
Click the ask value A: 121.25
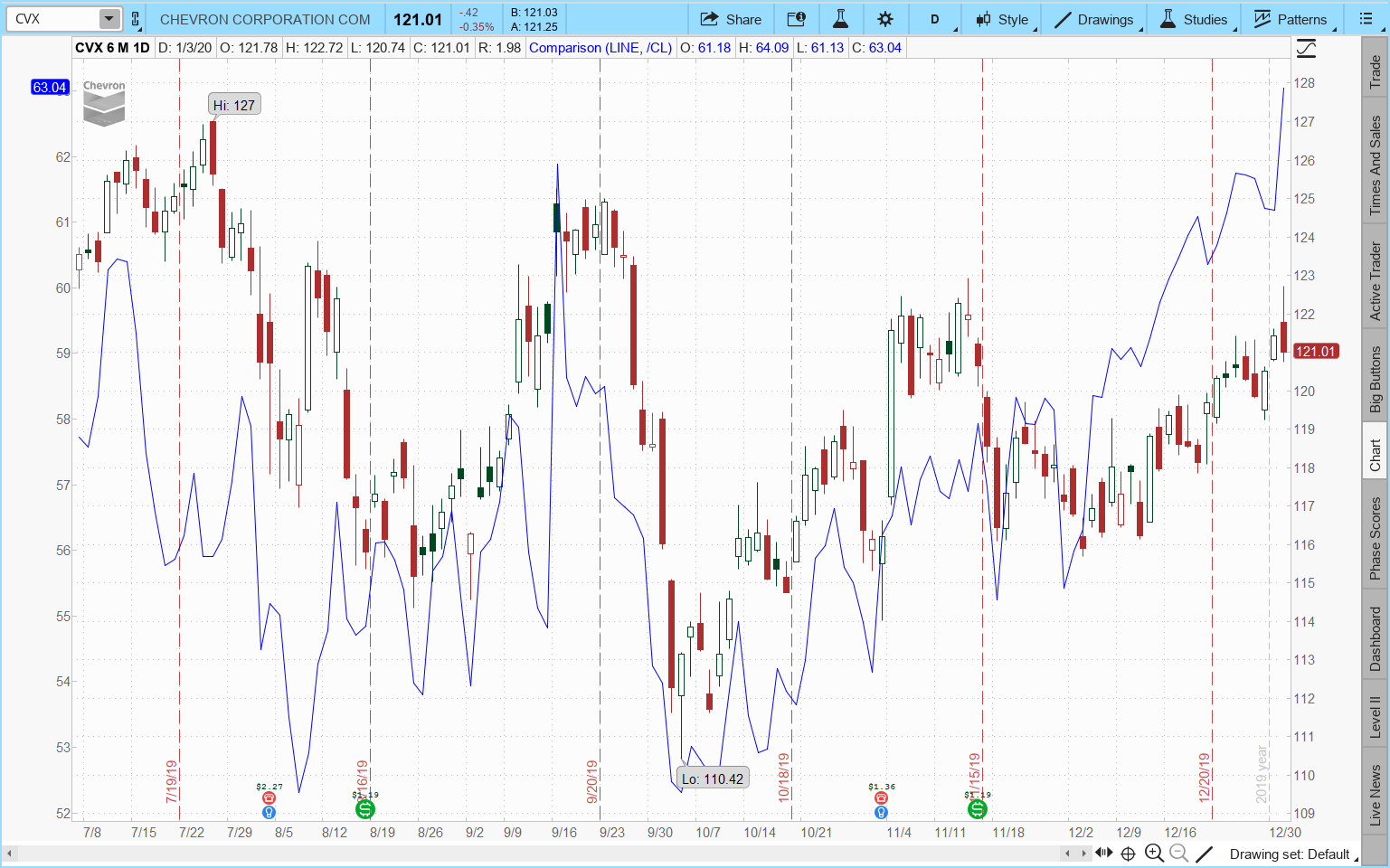[534, 27]
